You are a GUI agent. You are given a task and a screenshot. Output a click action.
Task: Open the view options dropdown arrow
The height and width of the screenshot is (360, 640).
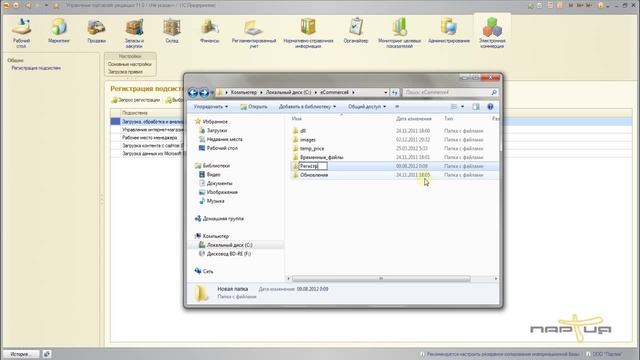[462, 107]
